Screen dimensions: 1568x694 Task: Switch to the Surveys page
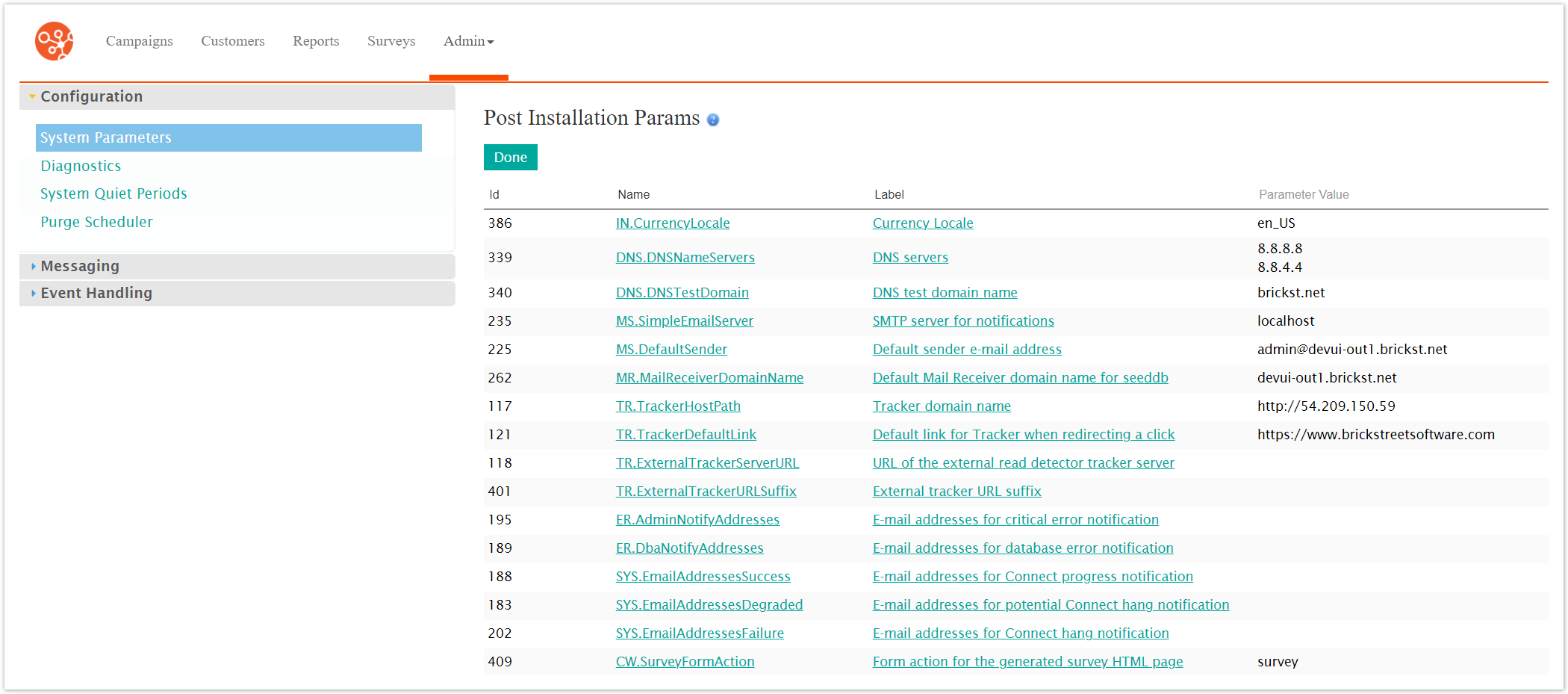pyautogui.click(x=391, y=41)
